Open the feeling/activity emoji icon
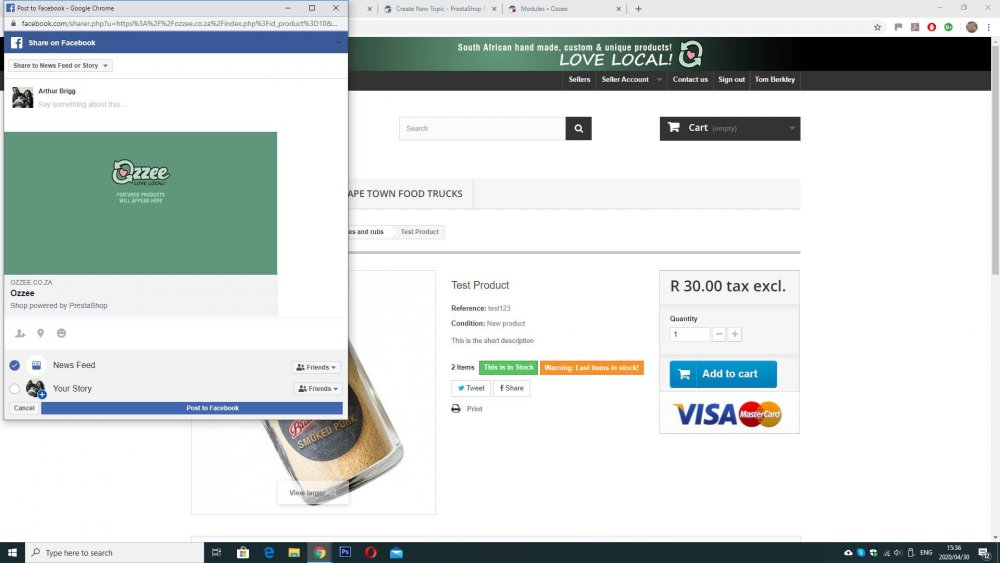Screen dimensions: 1000x563 coord(61,333)
